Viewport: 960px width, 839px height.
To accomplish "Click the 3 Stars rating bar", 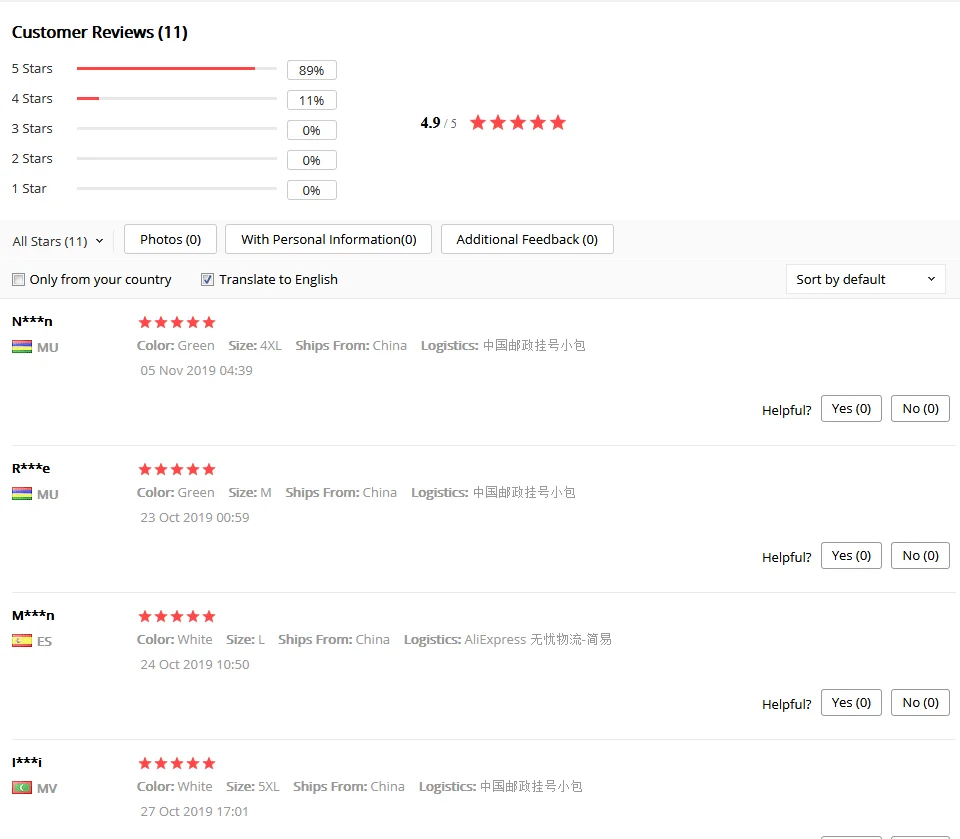I will [x=177, y=129].
